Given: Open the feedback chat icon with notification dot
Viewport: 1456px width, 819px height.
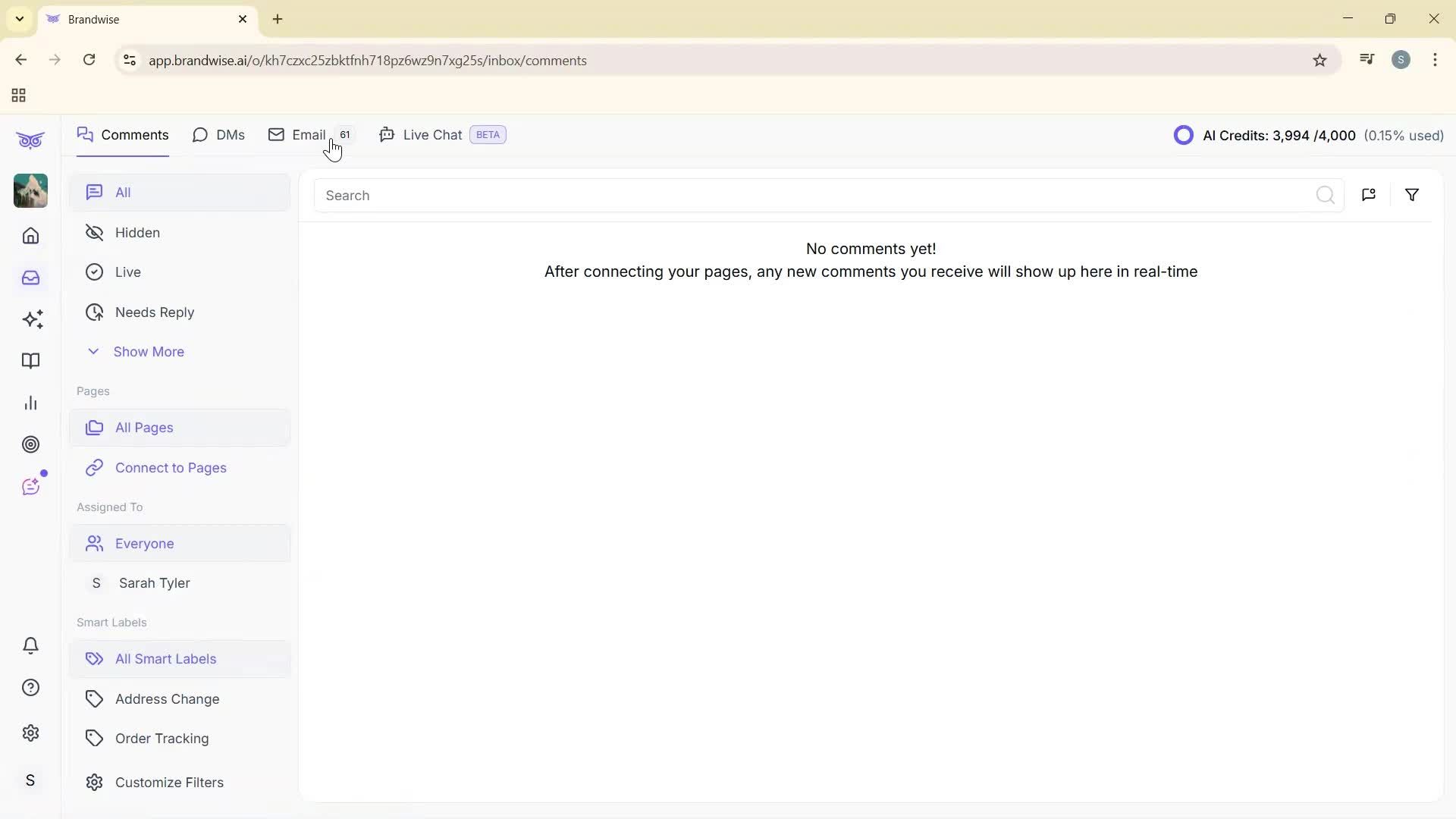Looking at the screenshot, I should [x=31, y=486].
